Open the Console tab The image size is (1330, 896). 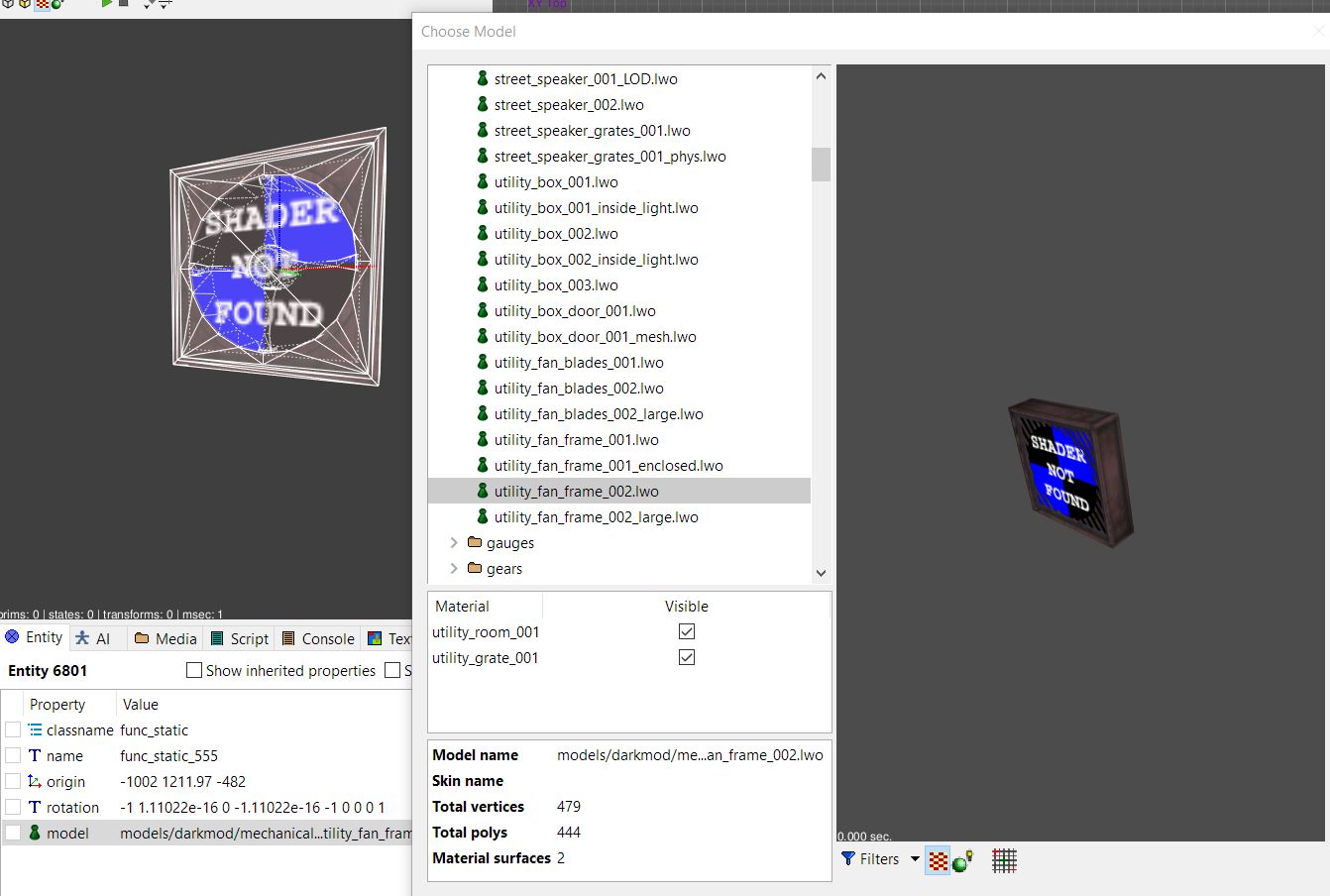click(317, 639)
